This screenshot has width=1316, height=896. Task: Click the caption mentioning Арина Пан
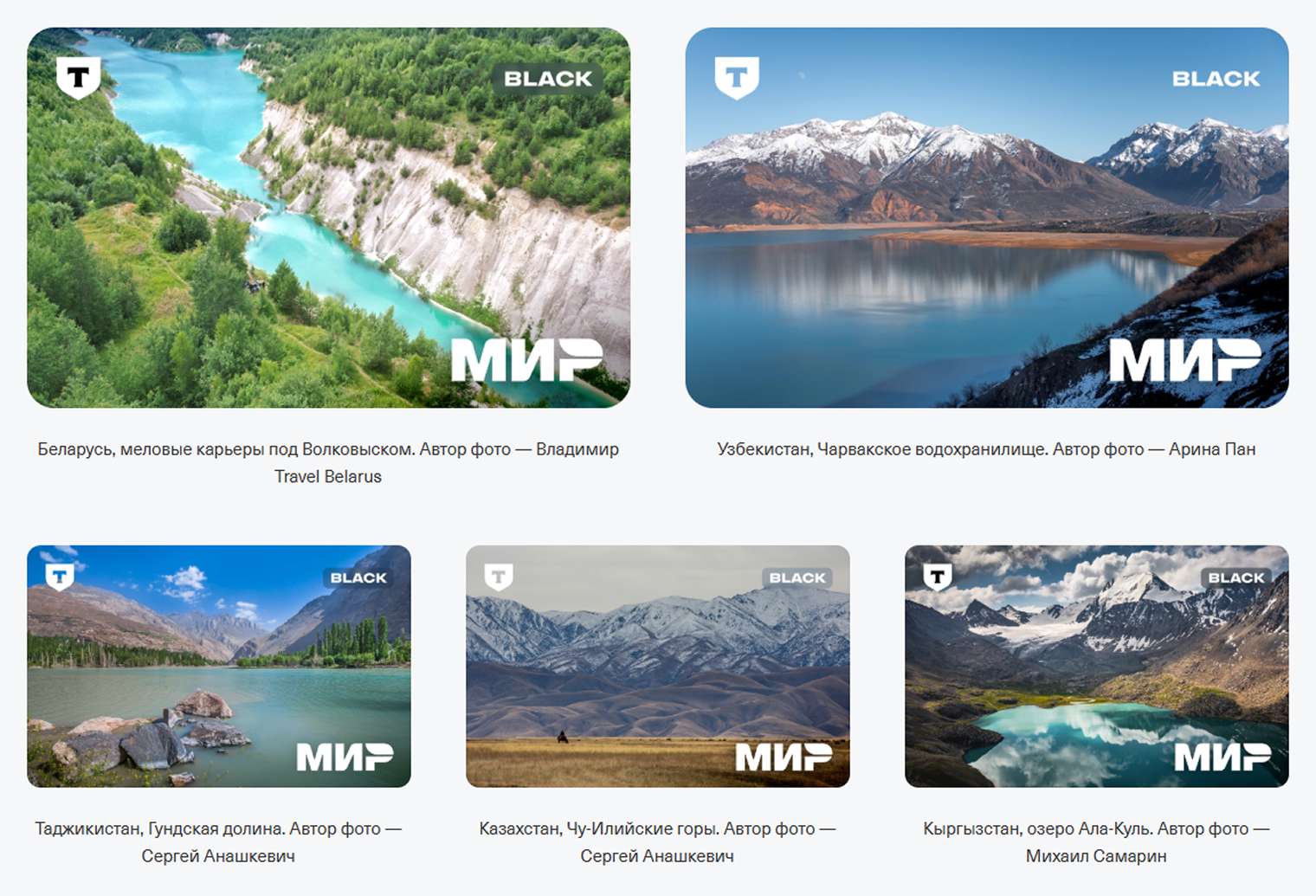tap(986, 449)
